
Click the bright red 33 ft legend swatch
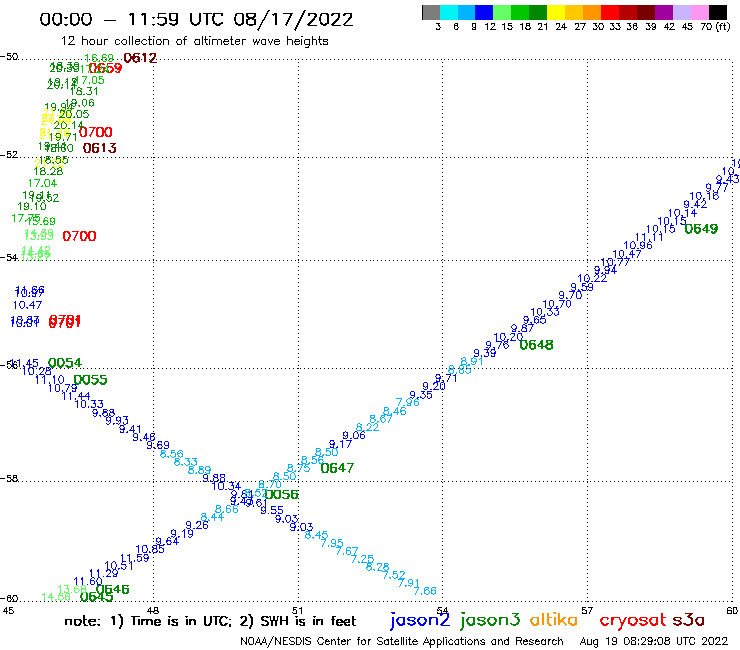click(610, 12)
